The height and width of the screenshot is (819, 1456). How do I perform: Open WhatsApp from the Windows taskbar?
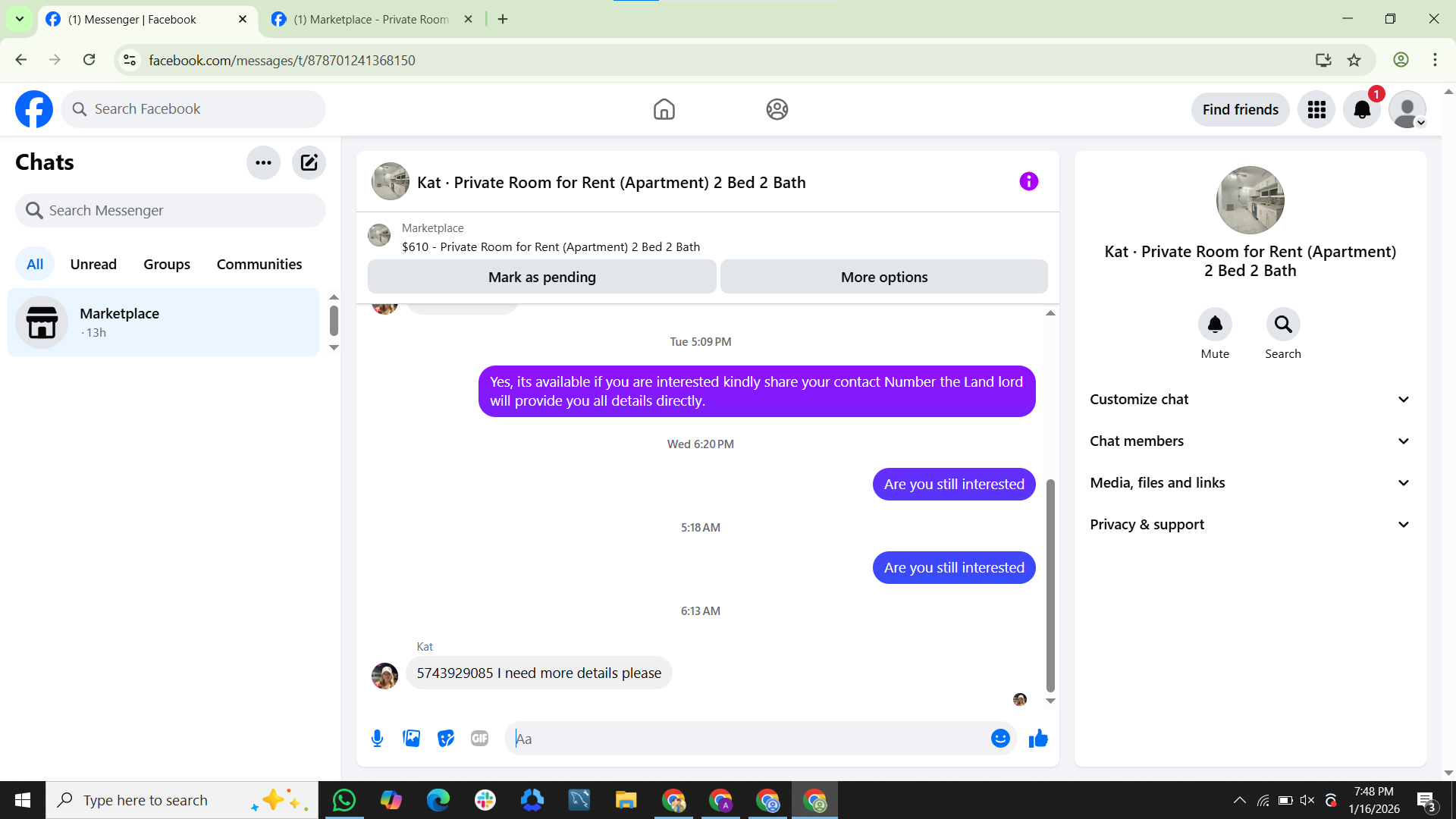[x=344, y=800]
